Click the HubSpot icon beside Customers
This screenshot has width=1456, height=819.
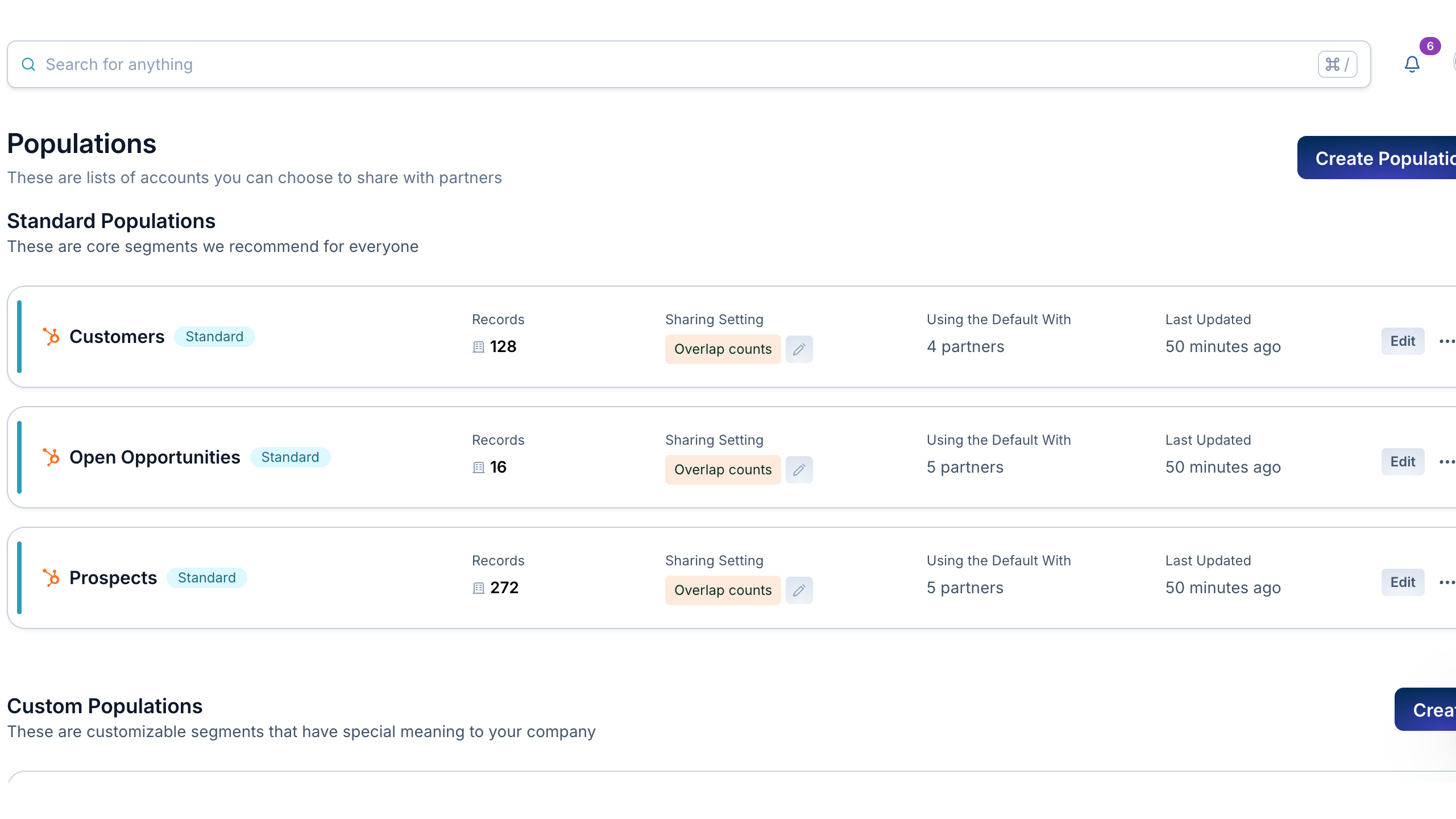click(51, 337)
